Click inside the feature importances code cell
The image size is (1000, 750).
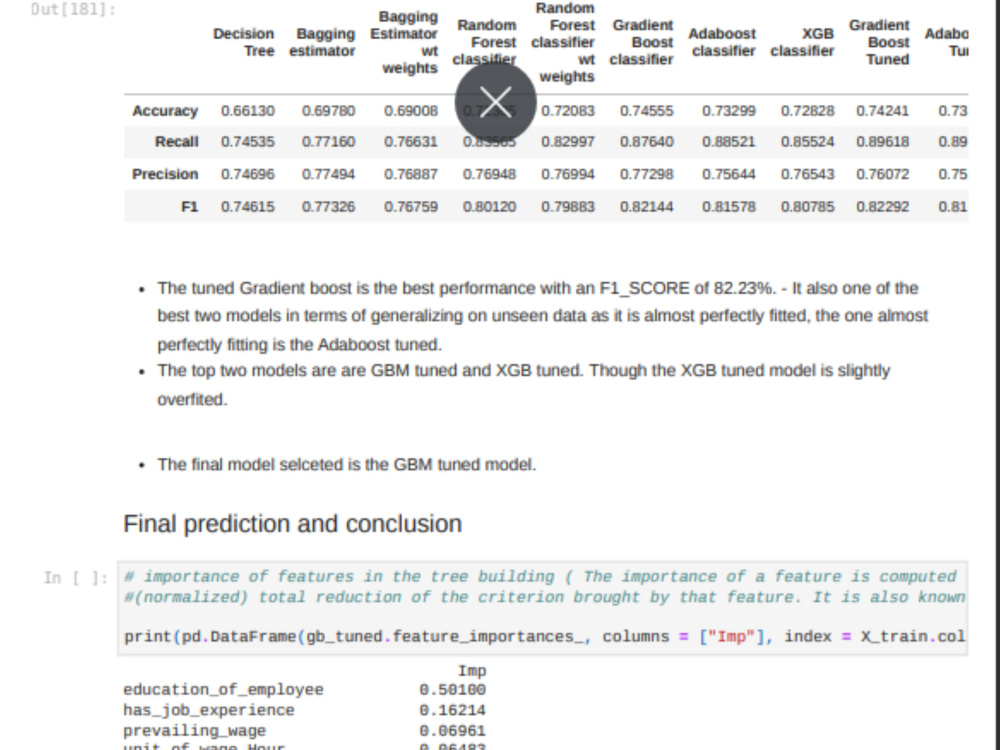pos(543,608)
